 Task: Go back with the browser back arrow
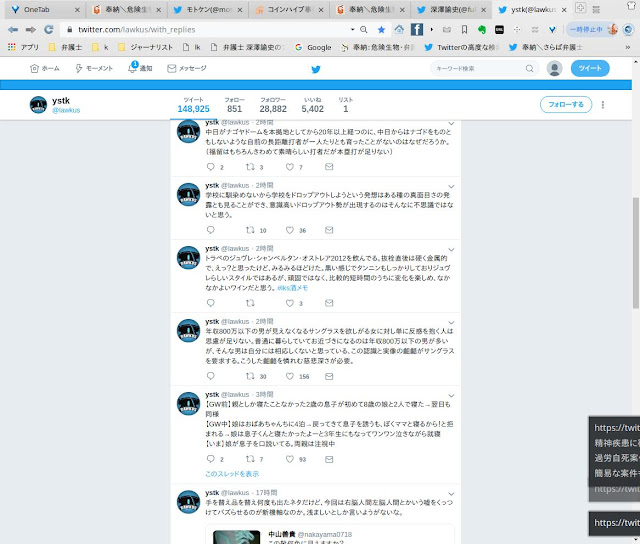coord(13,29)
